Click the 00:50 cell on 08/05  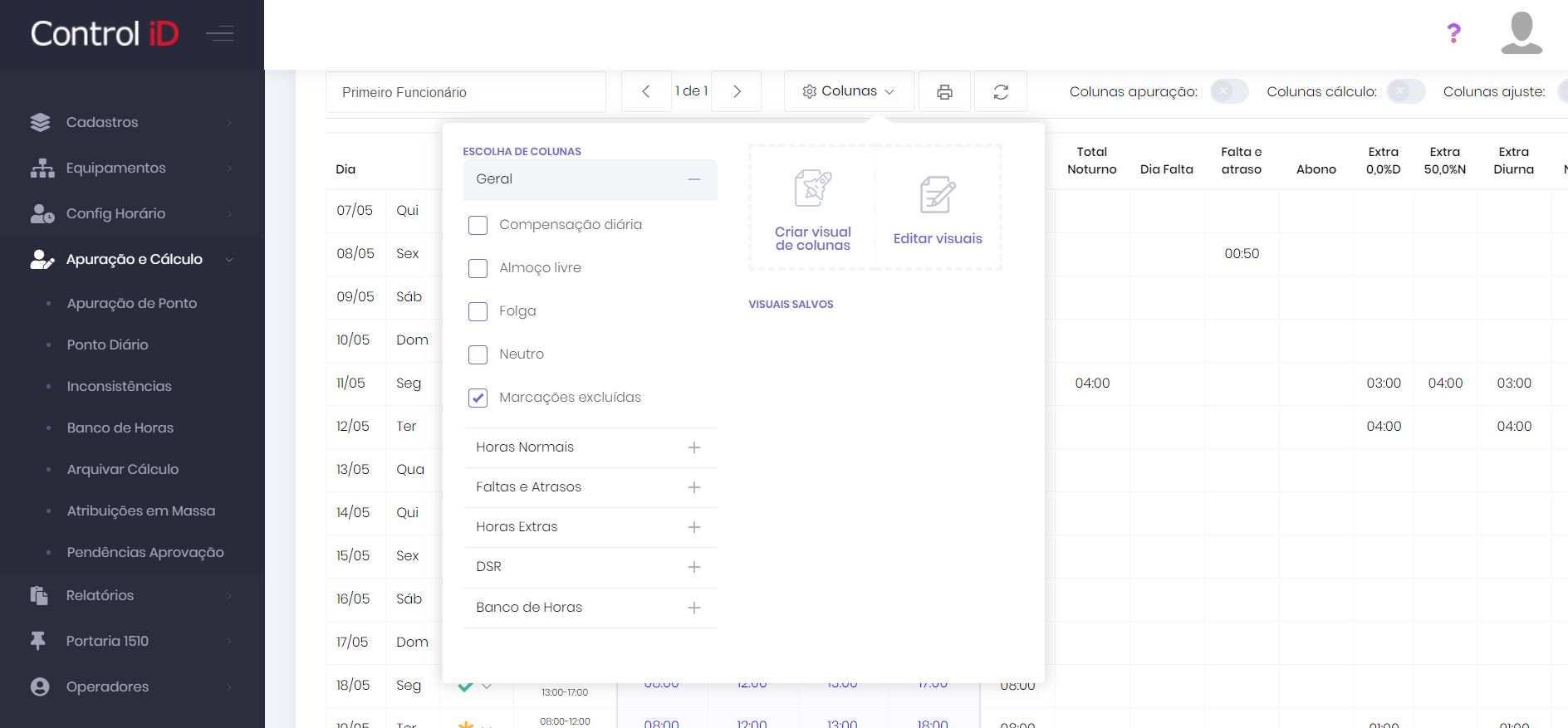1242,253
